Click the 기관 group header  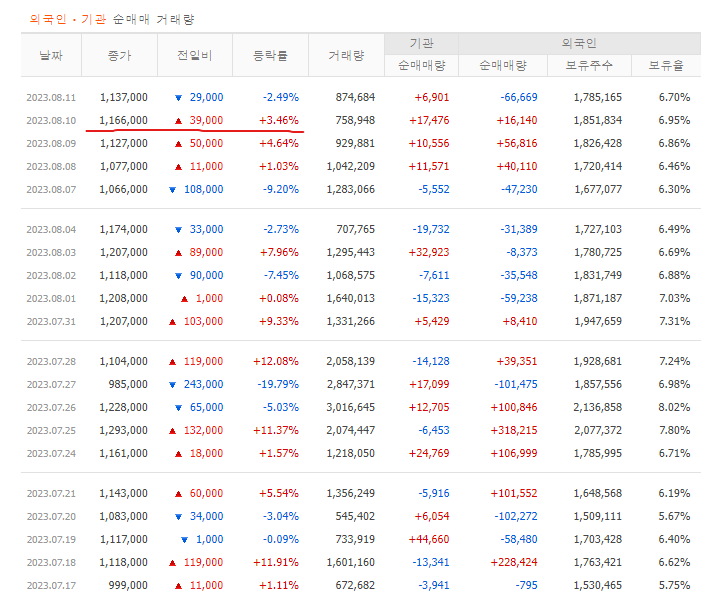[421, 44]
